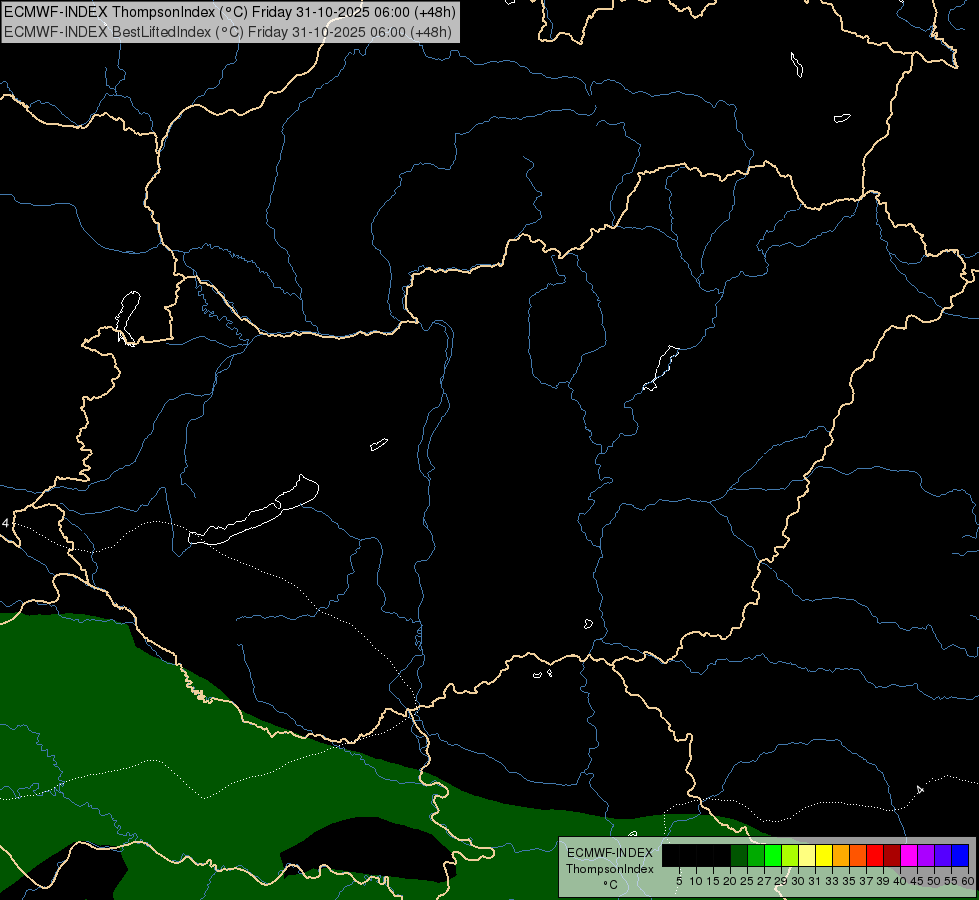Click the legend title 'ECMWF-INDEX'
Image resolution: width=979 pixels, height=900 pixels.
click(x=610, y=853)
